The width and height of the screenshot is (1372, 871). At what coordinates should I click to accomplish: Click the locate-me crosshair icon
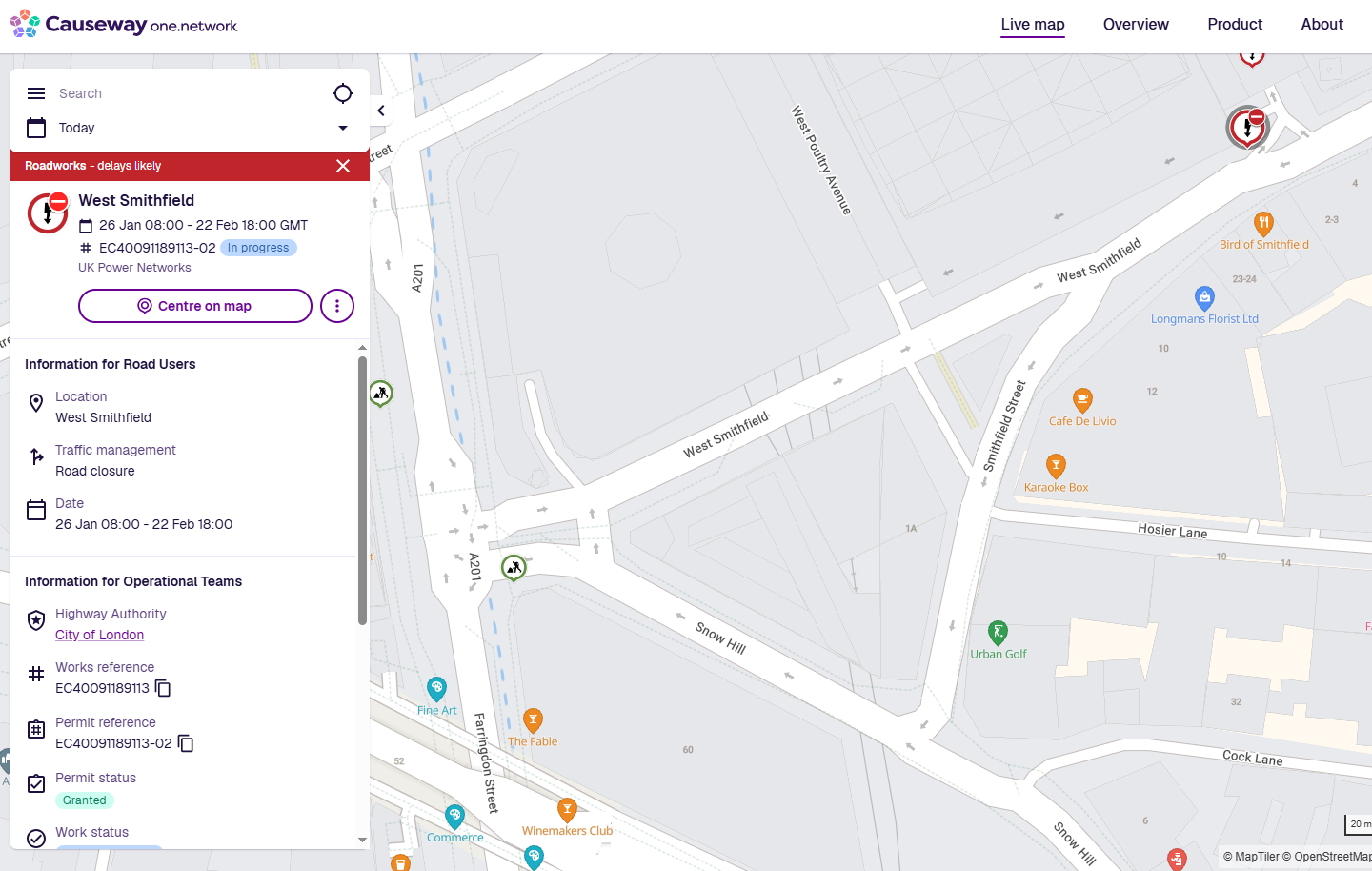343,93
